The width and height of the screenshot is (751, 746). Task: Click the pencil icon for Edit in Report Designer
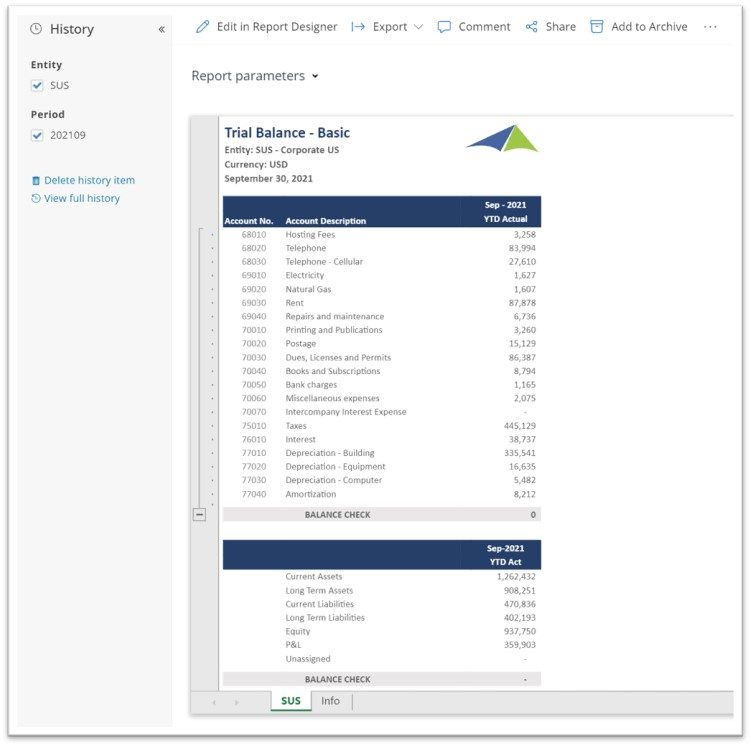click(x=203, y=27)
